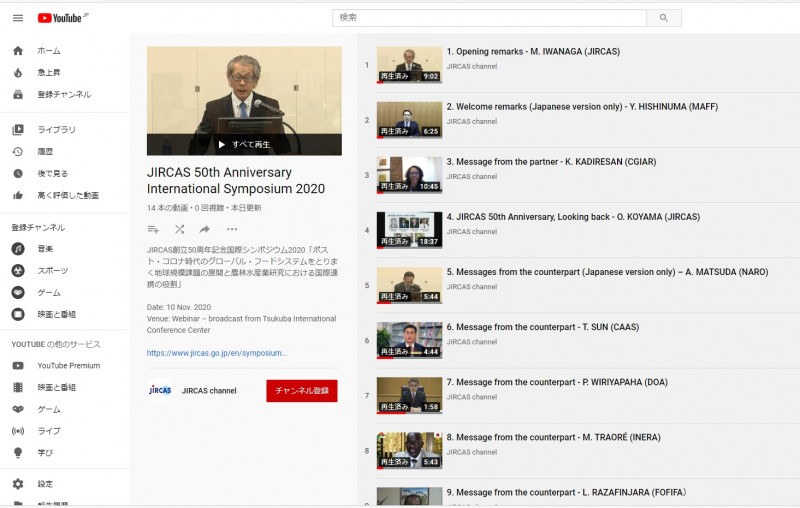Open the three-dot more options menu
Screen dimensions: 800x508
pyautogui.click(x=232, y=230)
